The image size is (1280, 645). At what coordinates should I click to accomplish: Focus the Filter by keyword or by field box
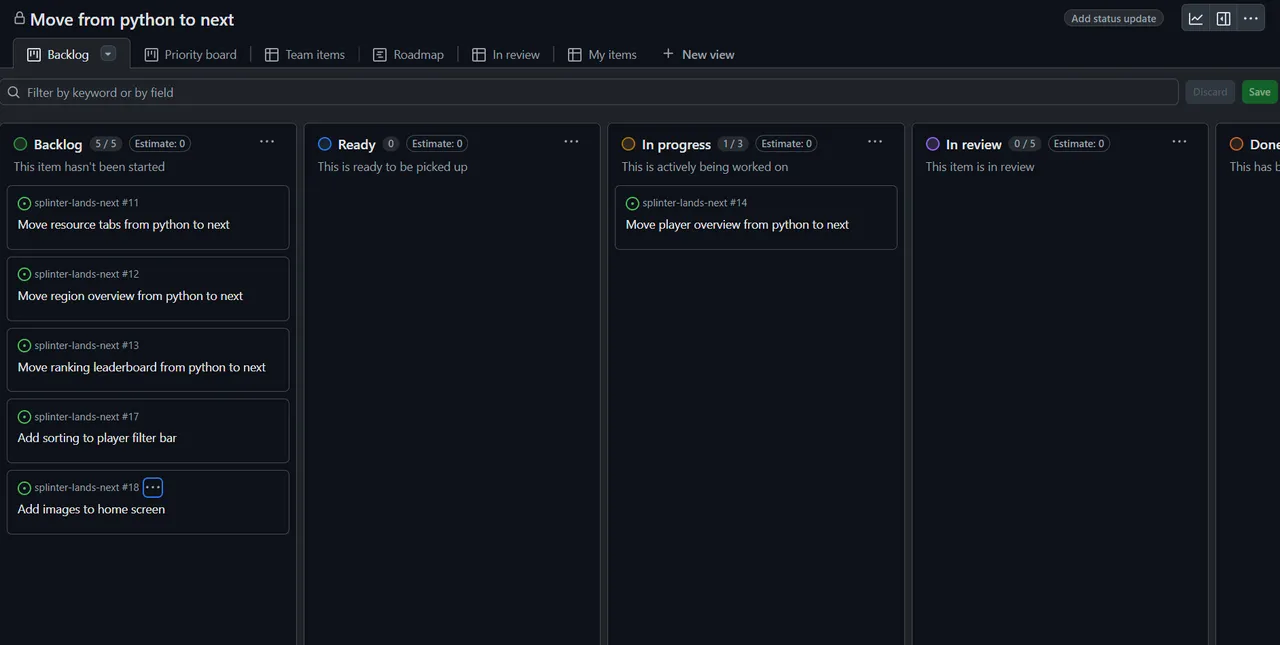[589, 92]
